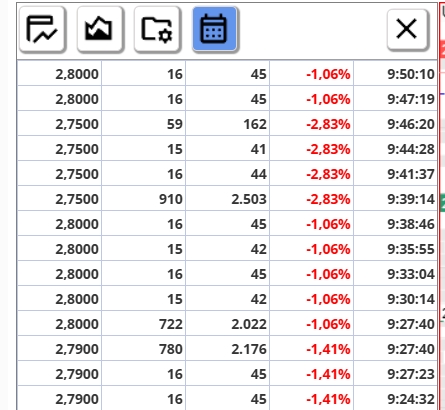Screen dimensions: 445x410
Task: Select price 2,7500 in the 9:39:14 row
Action: [x=77, y=199]
